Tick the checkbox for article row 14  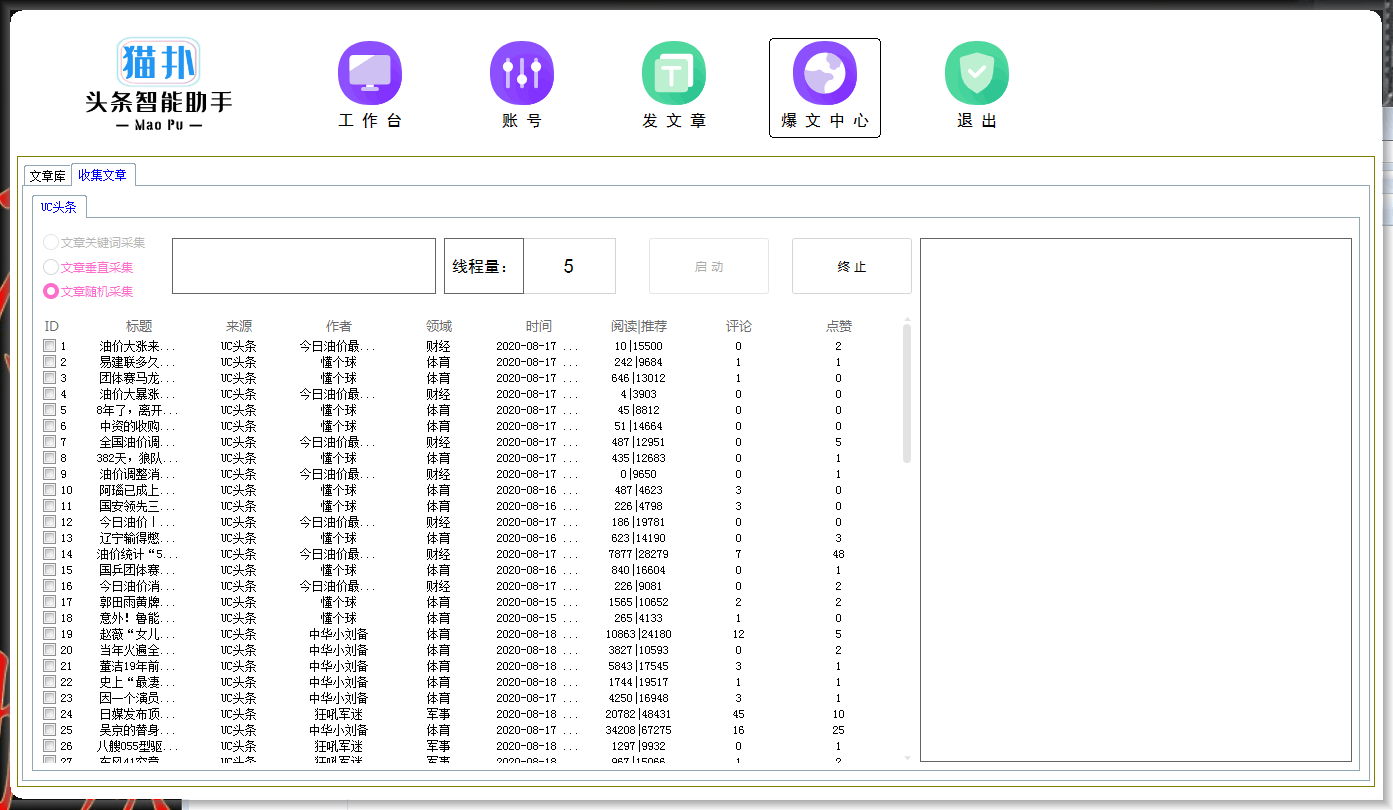50,554
